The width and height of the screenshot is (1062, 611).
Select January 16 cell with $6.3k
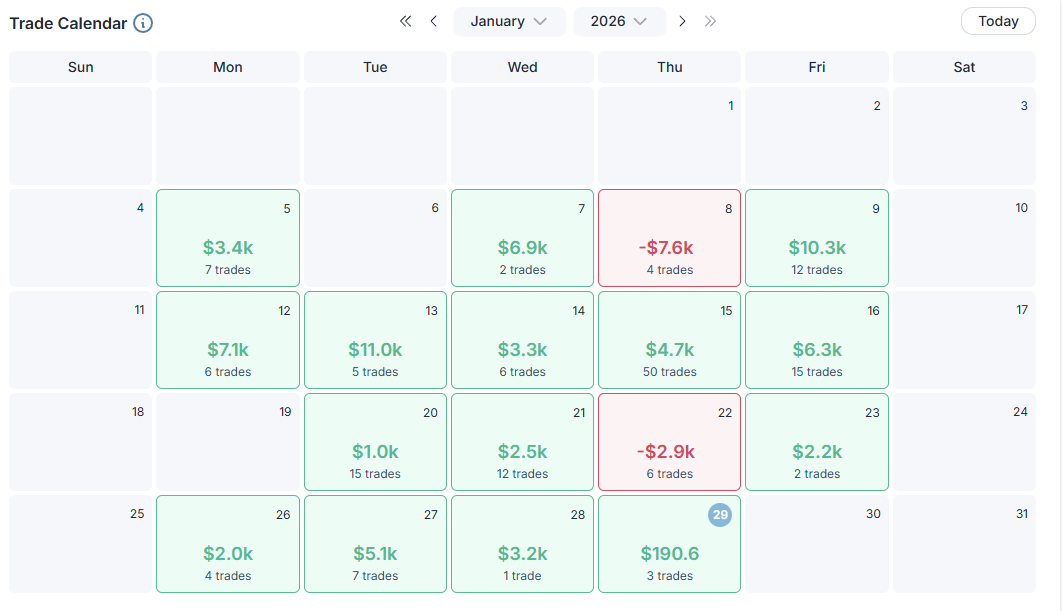pos(817,340)
